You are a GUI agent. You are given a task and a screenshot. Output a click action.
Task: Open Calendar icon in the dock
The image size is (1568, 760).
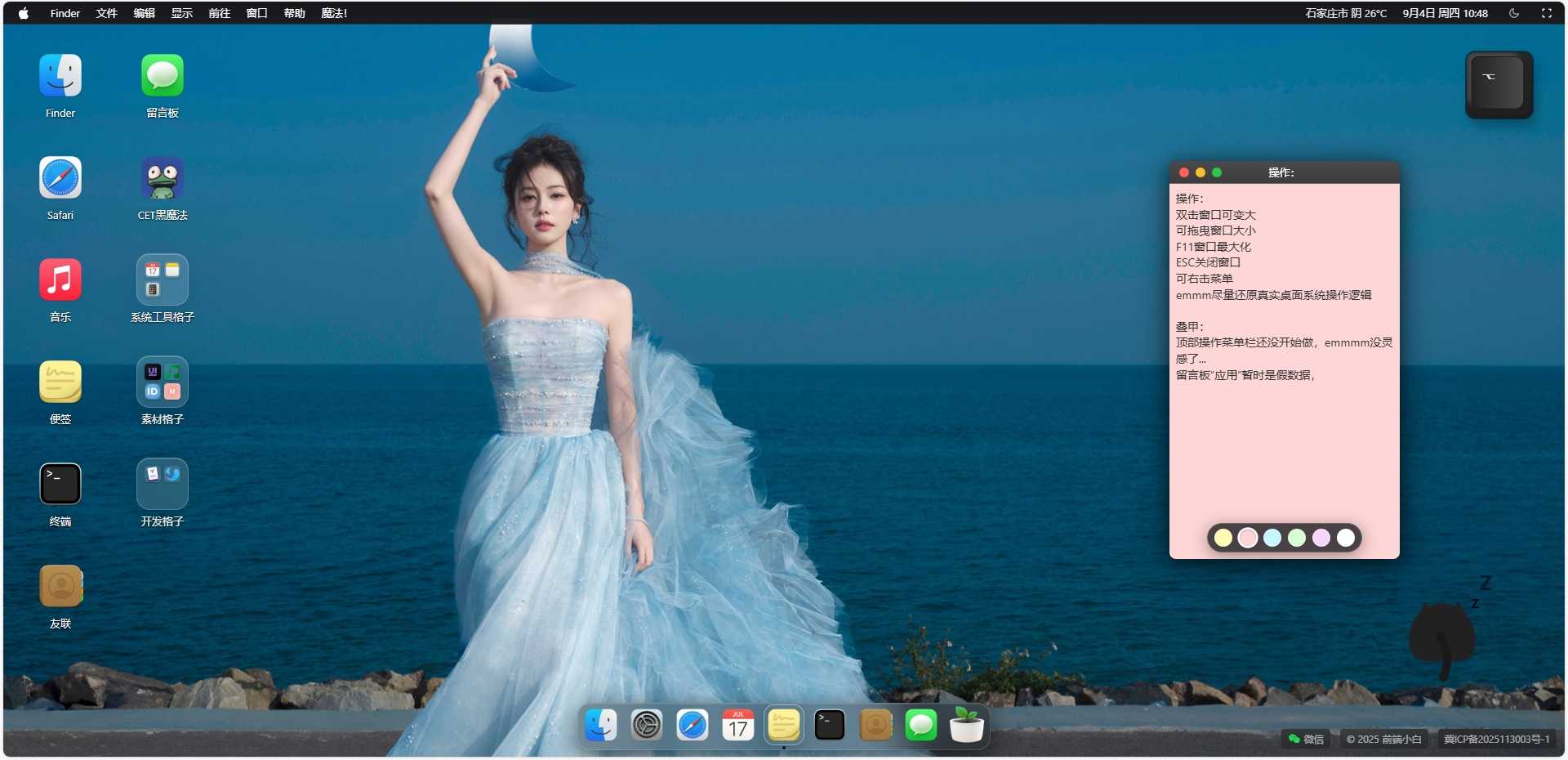pyautogui.click(x=738, y=725)
